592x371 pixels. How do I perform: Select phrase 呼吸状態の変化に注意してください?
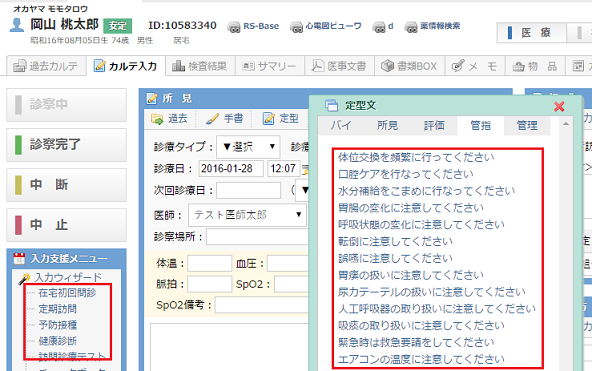pyautogui.click(x=421, y=225)
